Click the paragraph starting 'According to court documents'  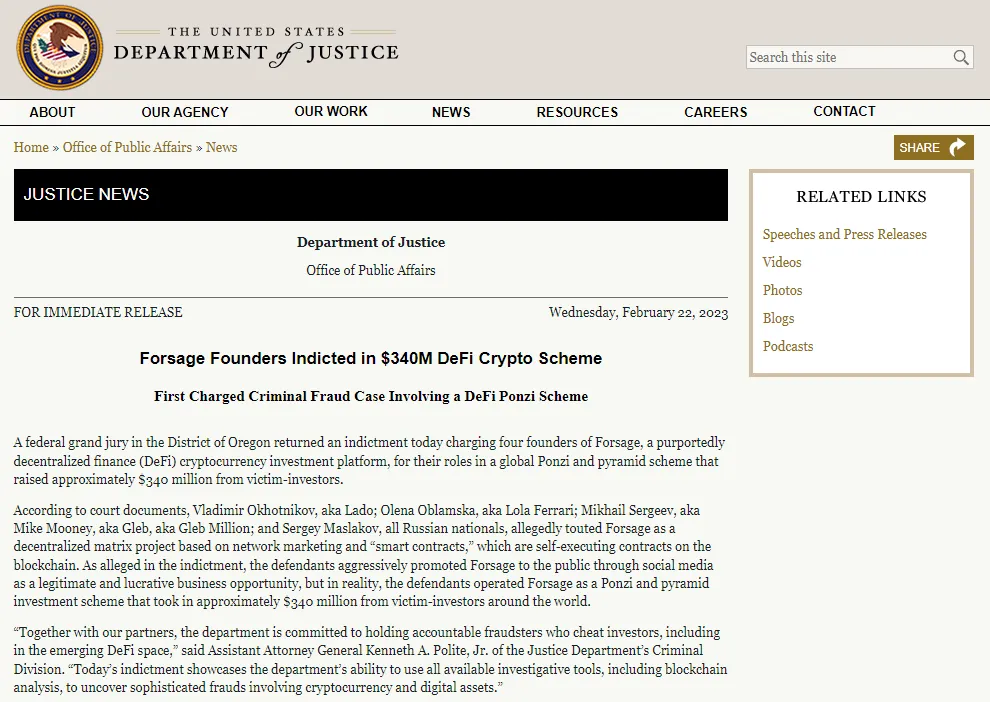[x=364, y=556]
